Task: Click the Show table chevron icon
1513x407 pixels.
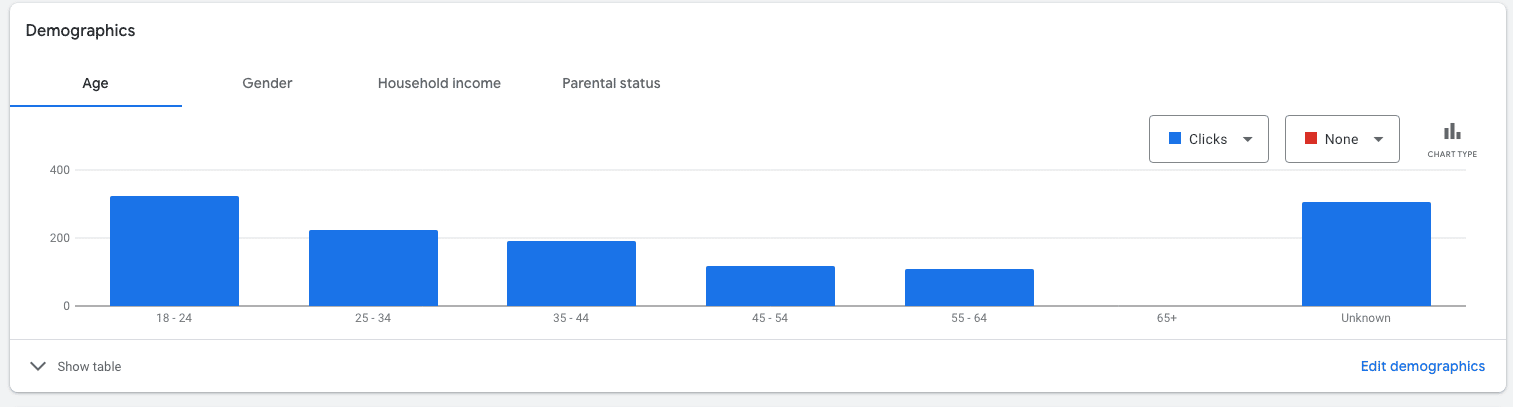Action: (x=38, y=366)
